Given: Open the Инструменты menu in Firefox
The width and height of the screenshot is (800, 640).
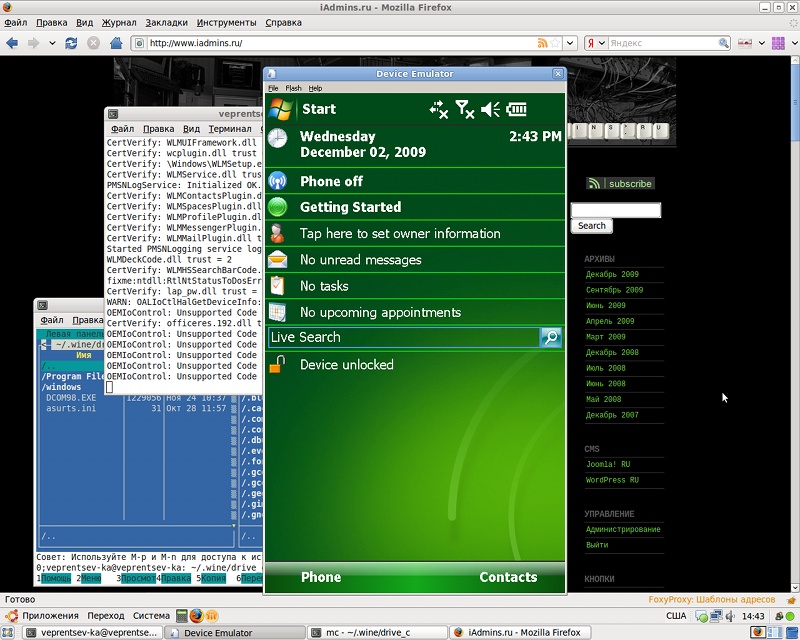Looking at the screenshot, I should tap(226, 22).
